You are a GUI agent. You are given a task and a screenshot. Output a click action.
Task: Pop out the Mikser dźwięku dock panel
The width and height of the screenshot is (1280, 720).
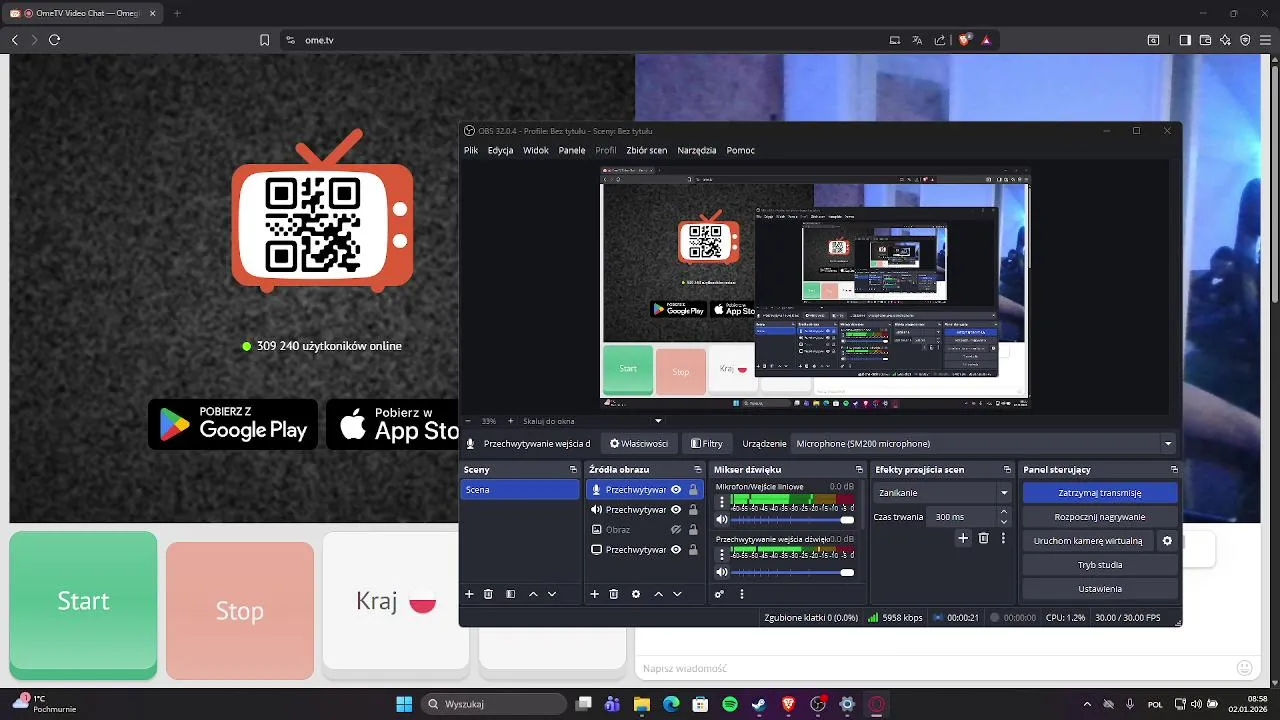(859, 469)
